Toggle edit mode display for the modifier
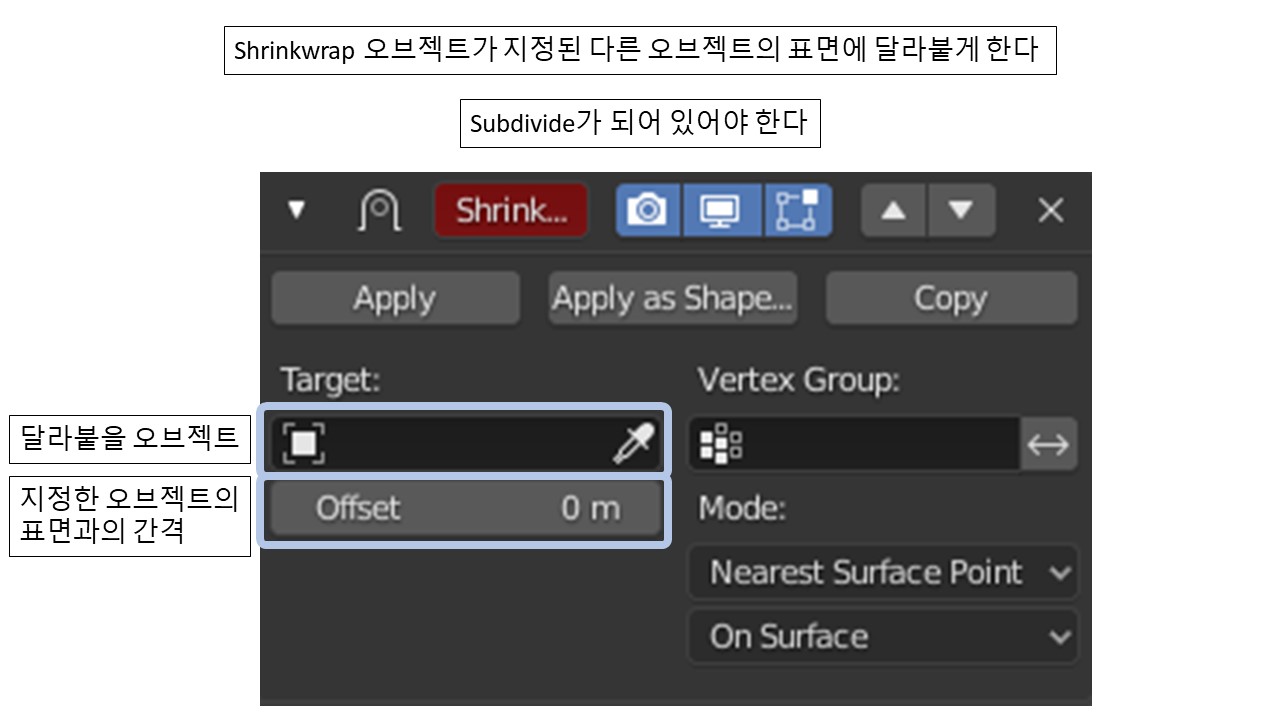1280x720 pixels. click(798, 210)
